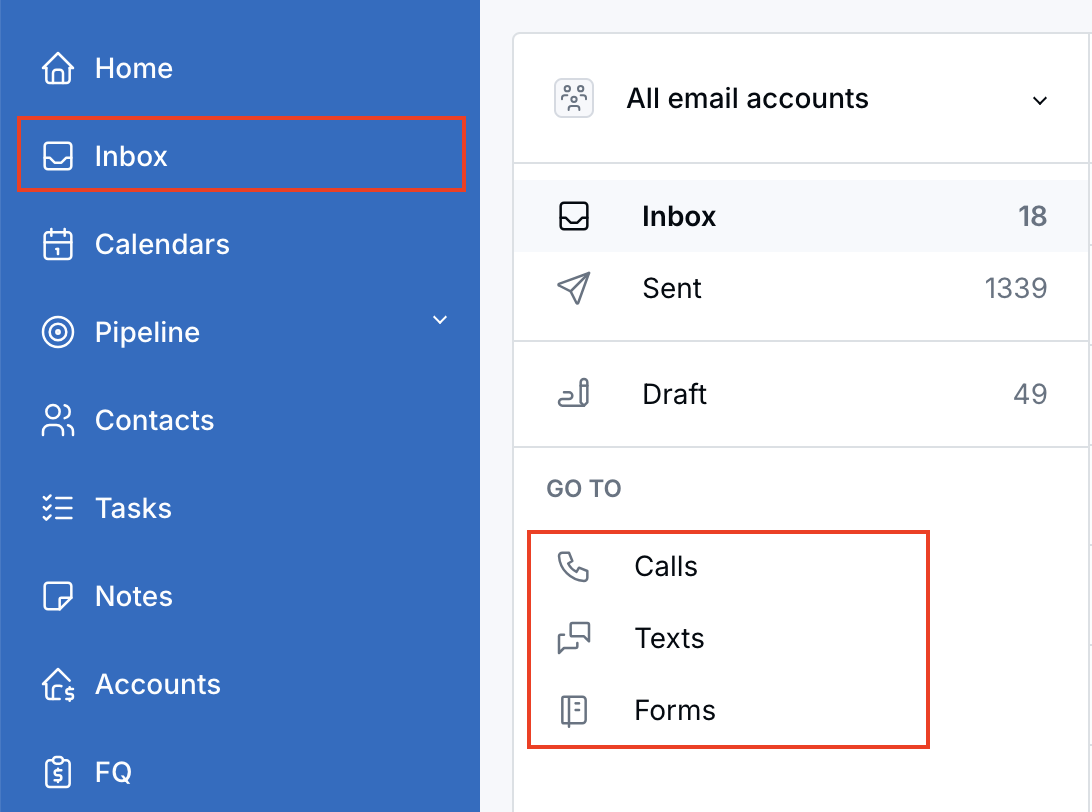Open the Tasks checklist icon

click(58, 507)
